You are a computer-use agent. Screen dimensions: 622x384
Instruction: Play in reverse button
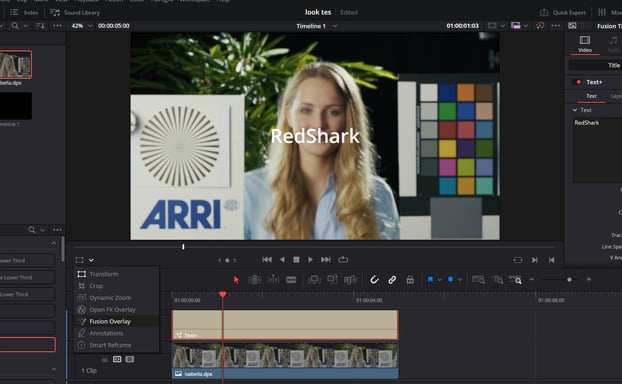point(282,259)
